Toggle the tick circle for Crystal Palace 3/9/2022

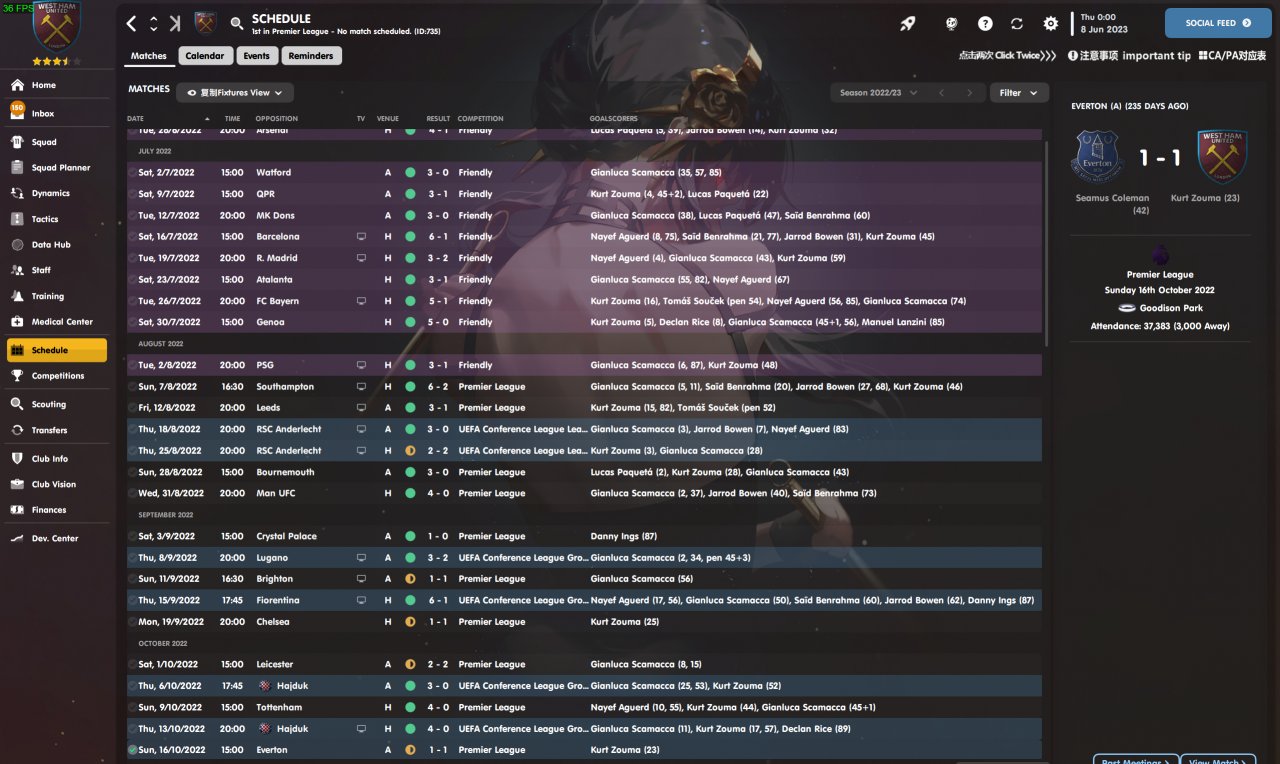(x=132, y=537)
